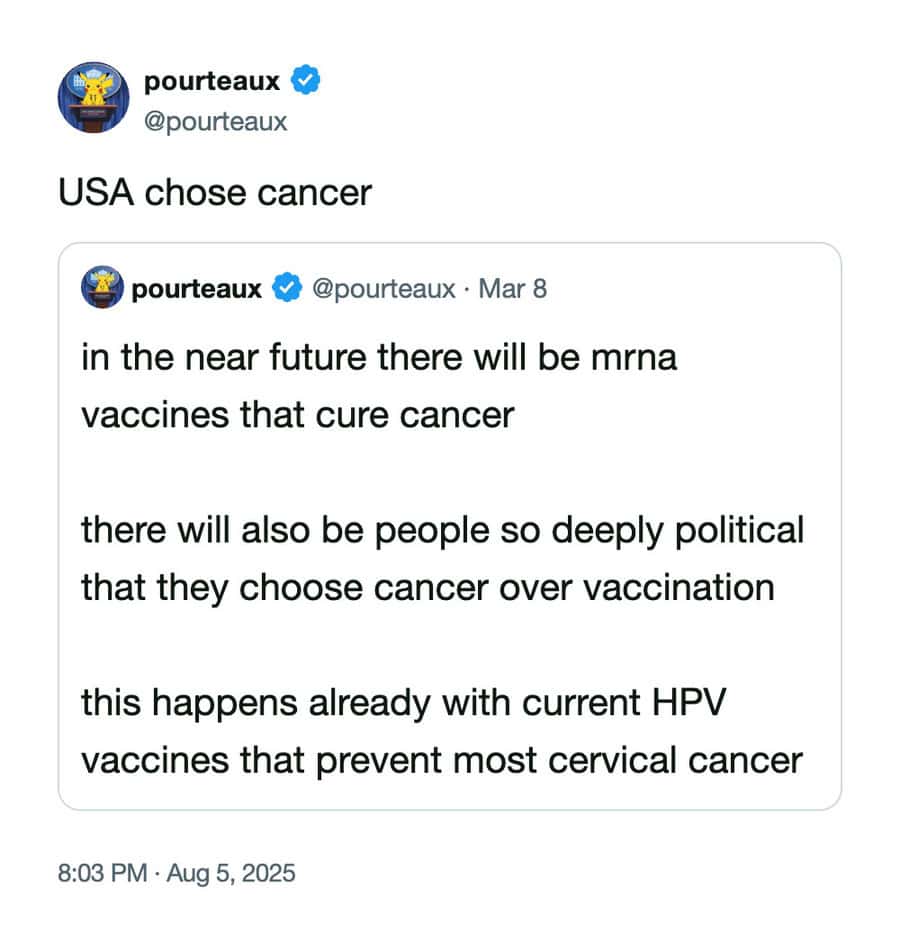Select the bold pourteaux display name
900x950 pixels.
212,81
